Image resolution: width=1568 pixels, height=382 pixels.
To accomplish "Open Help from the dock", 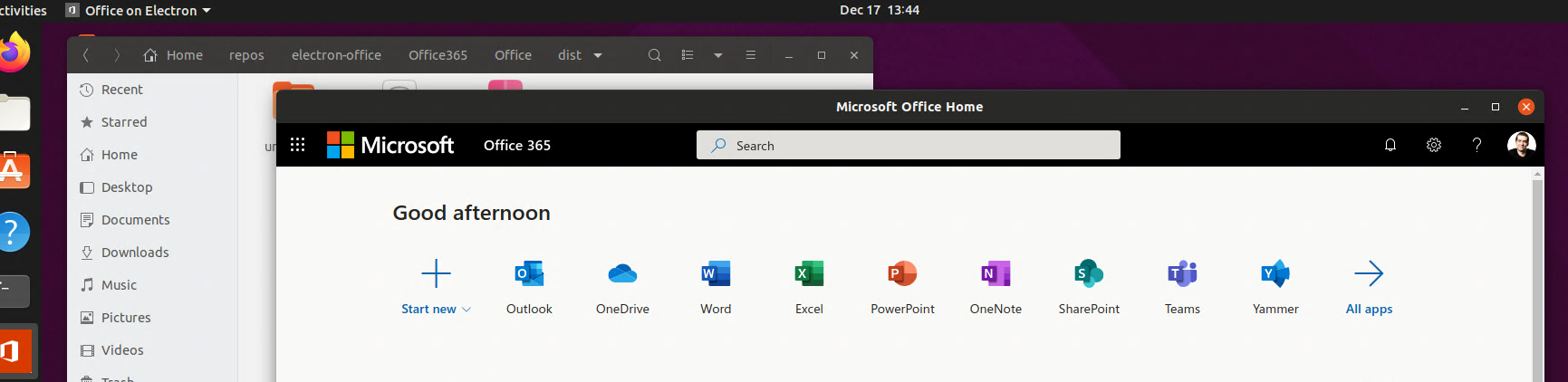I will click(x=13, y=233).
